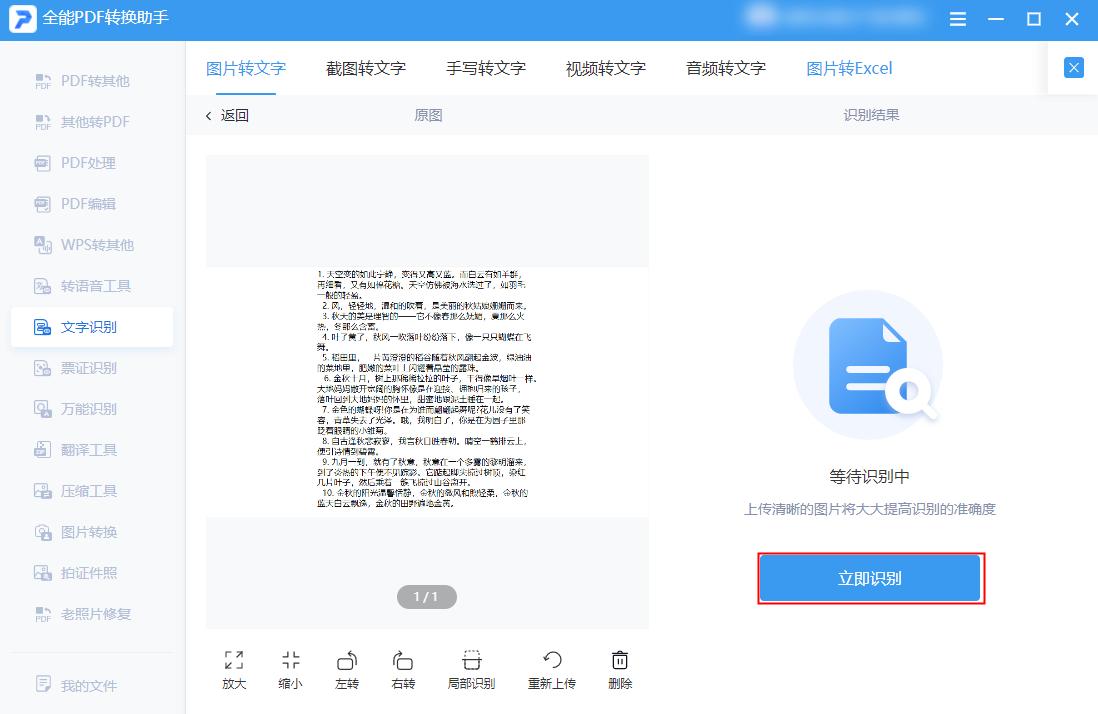Rotate the image left using 左转
The height and width of the screenshot is (714, 1098).
347,668
